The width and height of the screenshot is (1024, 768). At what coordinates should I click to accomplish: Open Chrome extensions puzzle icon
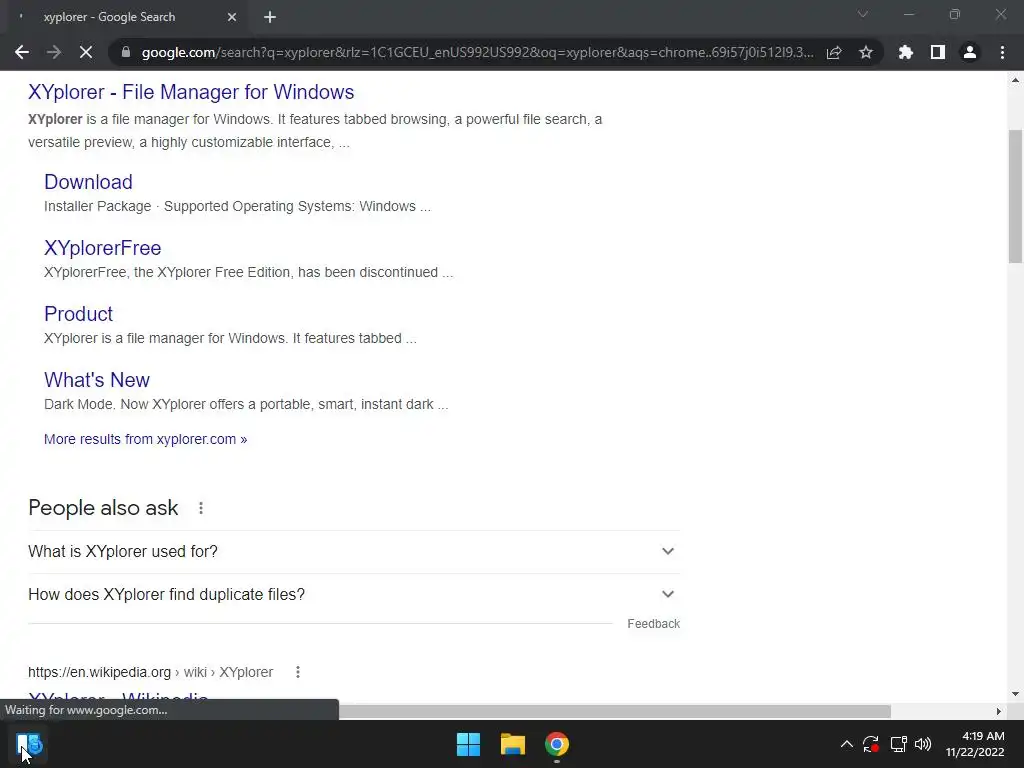pos(906,52)
